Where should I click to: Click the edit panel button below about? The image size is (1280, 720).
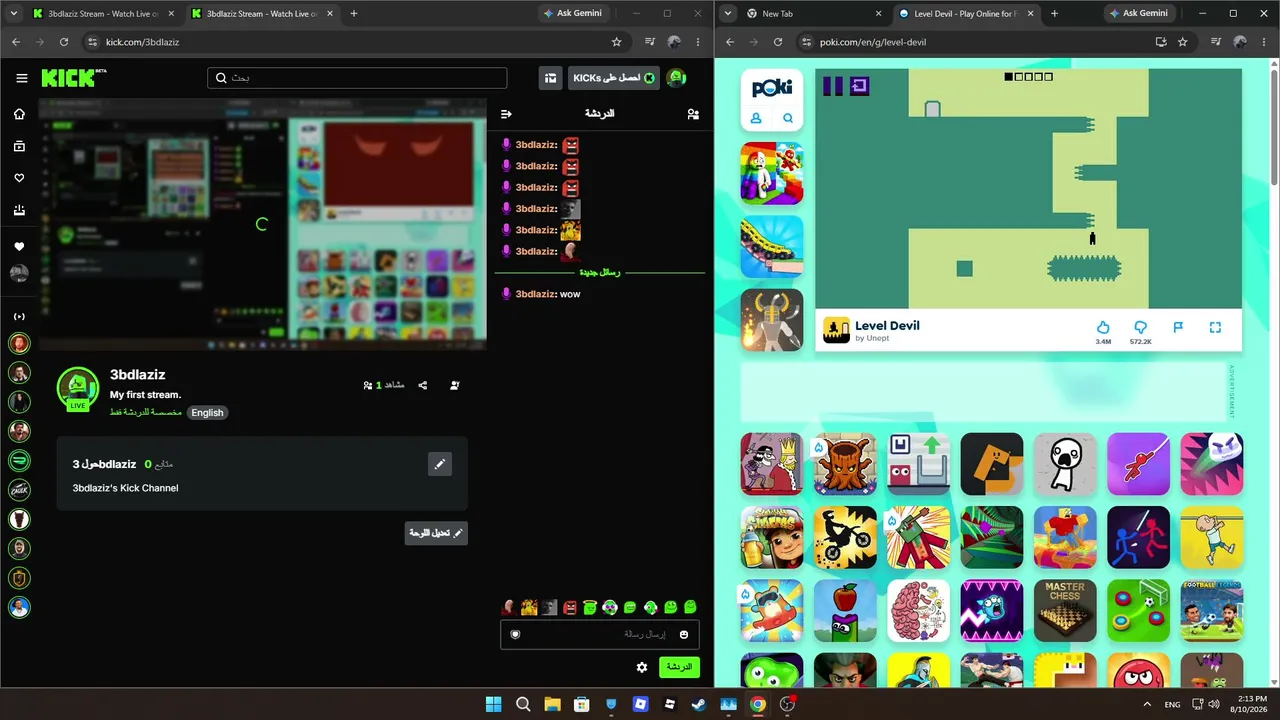(x=436, y=533)
